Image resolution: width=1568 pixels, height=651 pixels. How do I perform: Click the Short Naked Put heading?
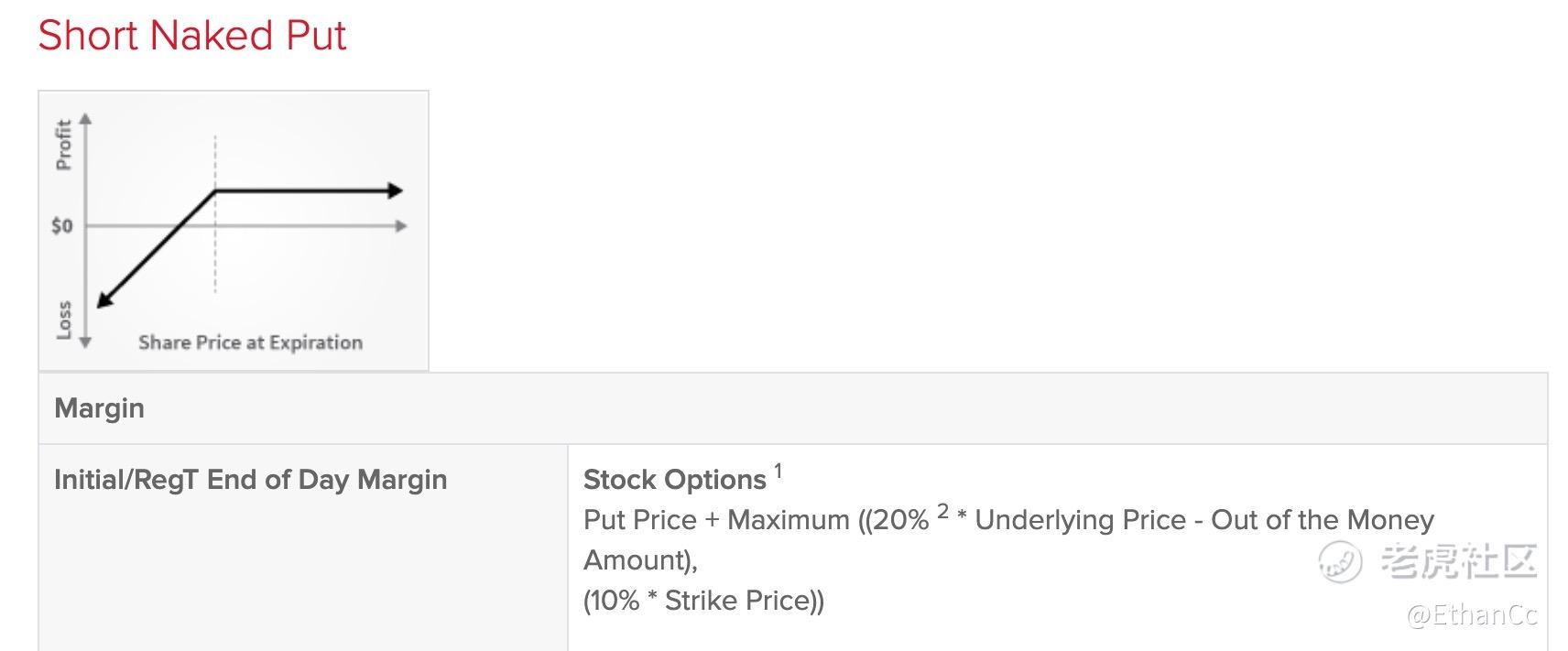192,36
